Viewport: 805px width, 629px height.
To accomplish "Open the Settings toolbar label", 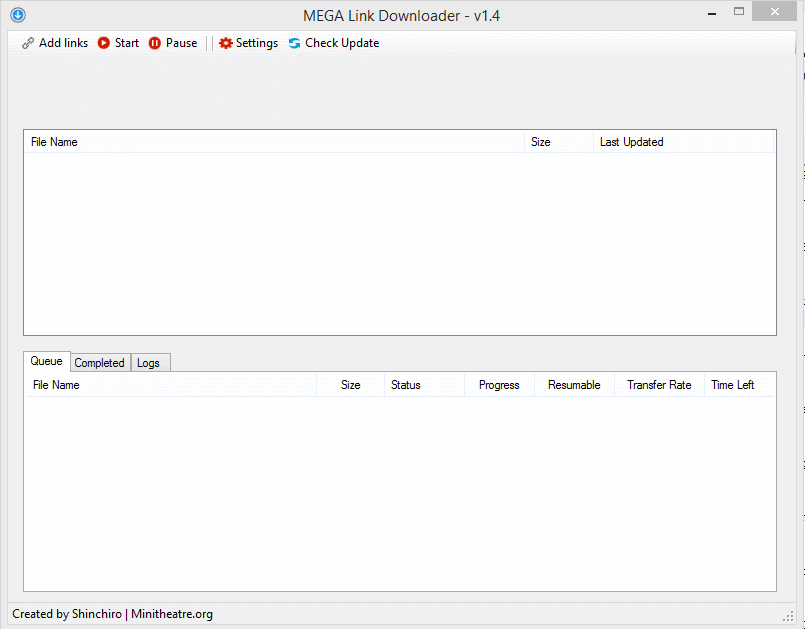I will 257,43.
